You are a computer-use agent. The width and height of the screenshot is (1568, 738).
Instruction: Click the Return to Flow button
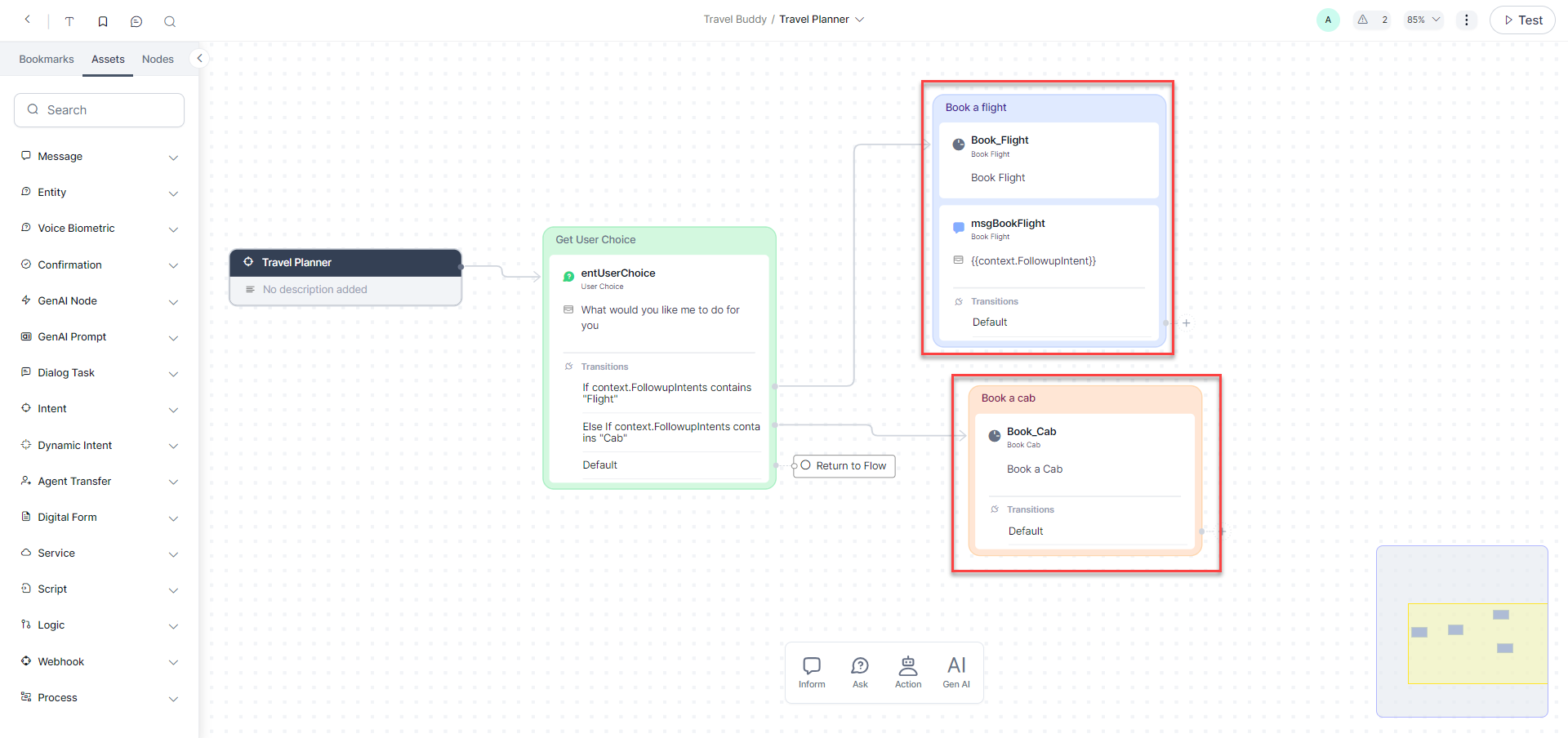click(x=844, y=466)
